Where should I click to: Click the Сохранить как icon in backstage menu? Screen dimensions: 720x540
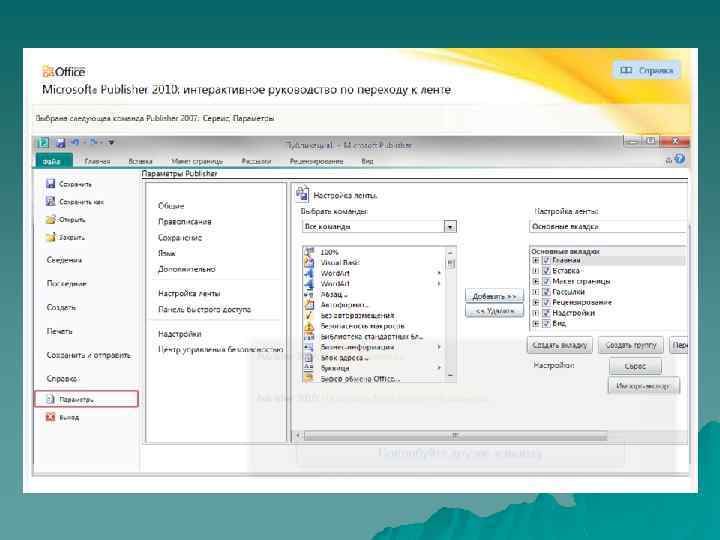[x=51, y=202]
